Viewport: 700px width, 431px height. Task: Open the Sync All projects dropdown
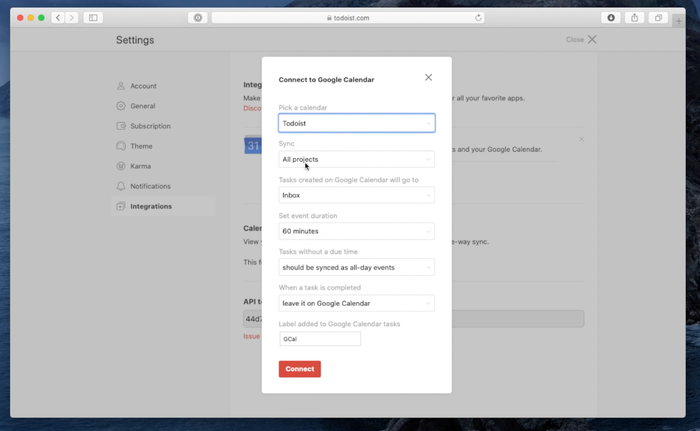tap(357, 159)
